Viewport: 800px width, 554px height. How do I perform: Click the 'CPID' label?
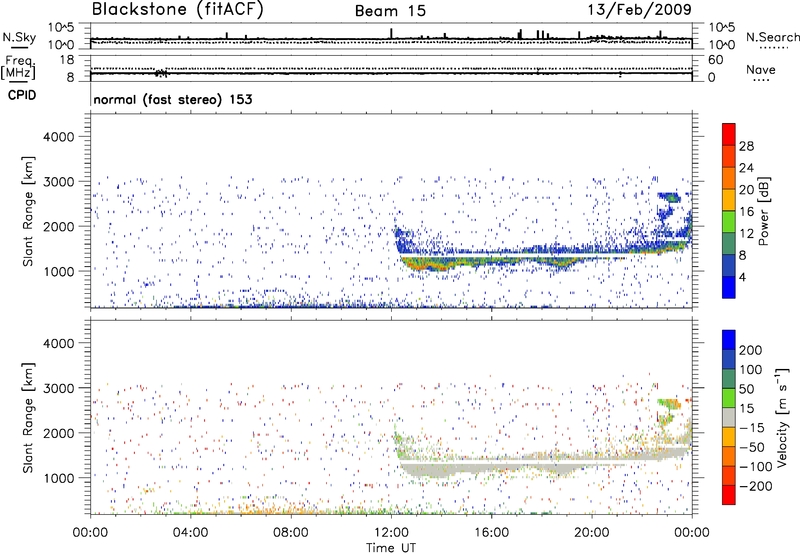pos(22,95)
